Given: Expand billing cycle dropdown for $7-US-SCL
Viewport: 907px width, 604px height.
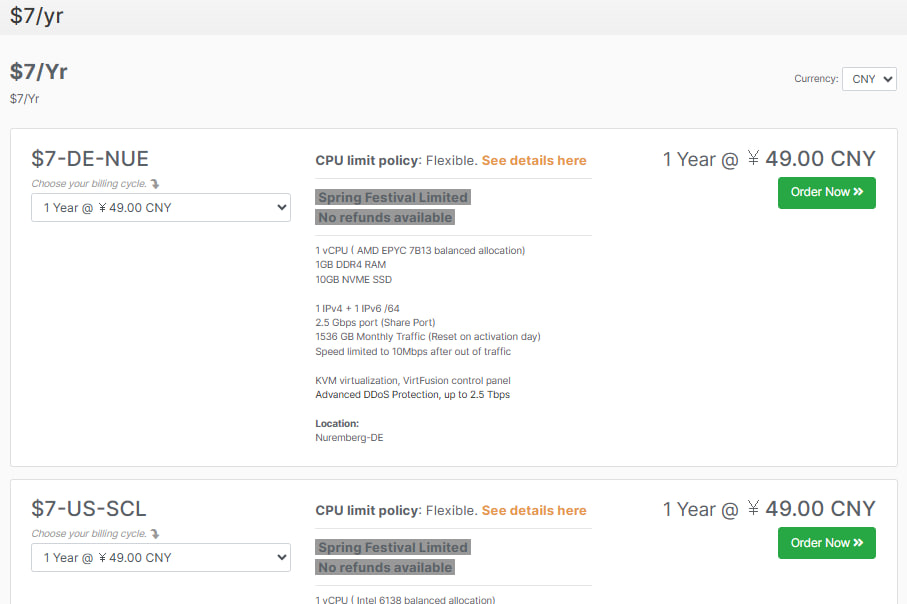Looking at the screenshot, I should point(161,558).
